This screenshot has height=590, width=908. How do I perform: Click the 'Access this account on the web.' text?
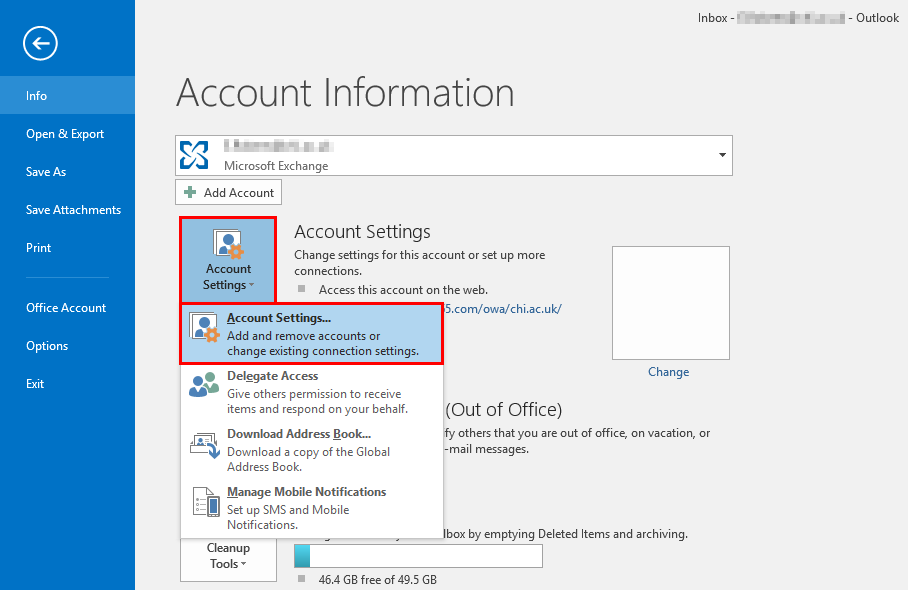click(x=403, y=289)
